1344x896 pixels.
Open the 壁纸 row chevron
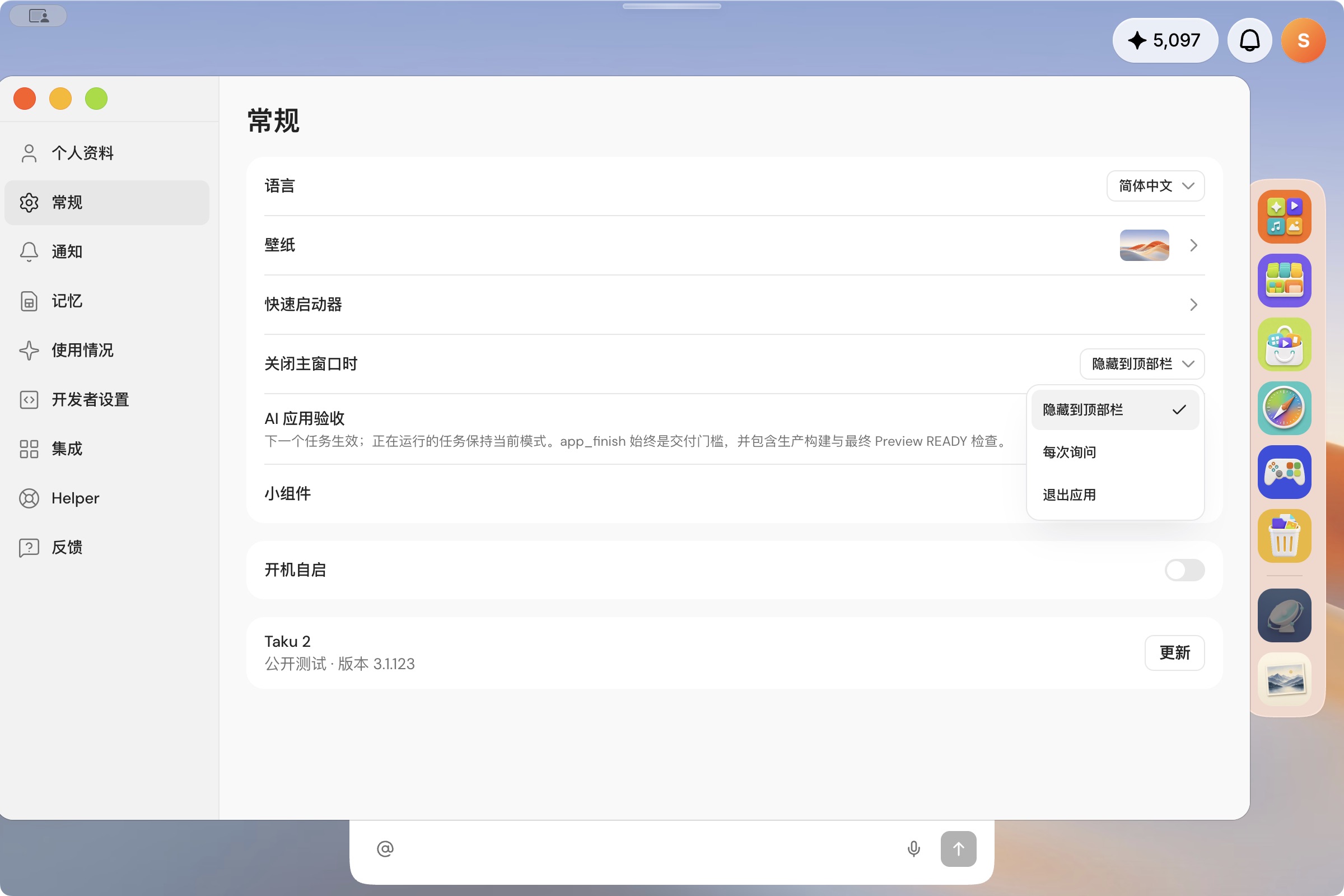click(x=1194, y=245)
